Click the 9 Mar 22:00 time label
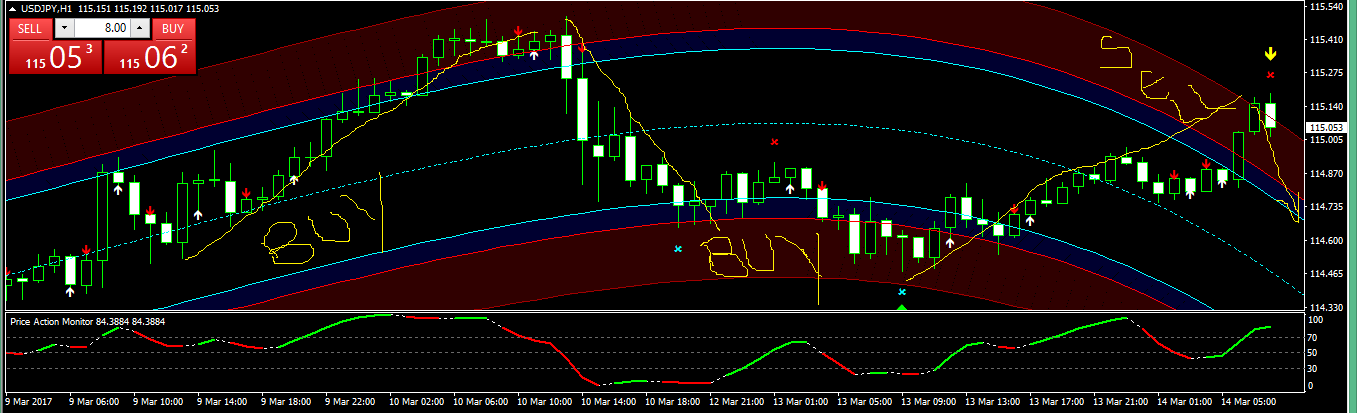Image resolution: width=1357 pixels, height=413 pixels. tap(350, 401)
